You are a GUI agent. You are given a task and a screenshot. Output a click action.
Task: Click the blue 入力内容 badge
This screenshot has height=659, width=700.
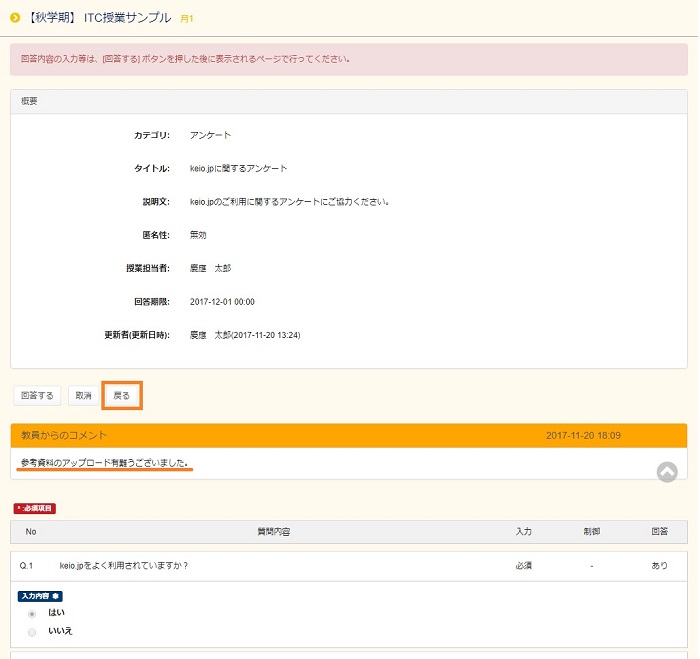(40, 596)
